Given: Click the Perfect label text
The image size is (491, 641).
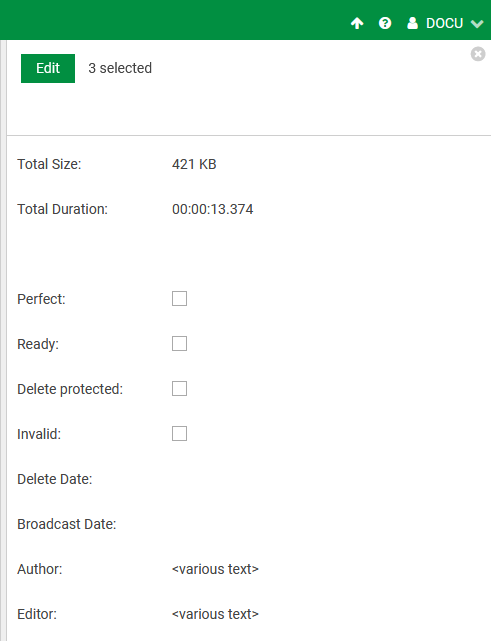Looking at the screenshot, I should [41, 299].
